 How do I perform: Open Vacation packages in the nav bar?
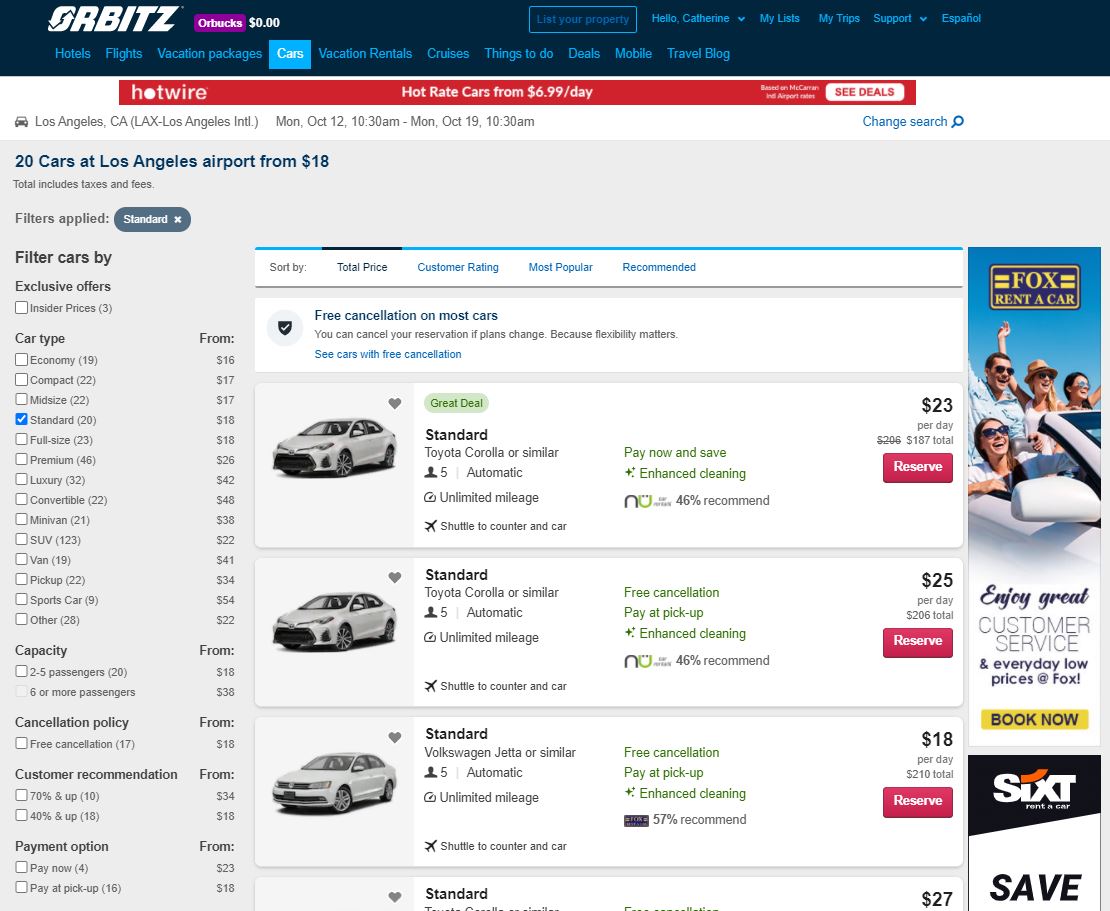210,54
